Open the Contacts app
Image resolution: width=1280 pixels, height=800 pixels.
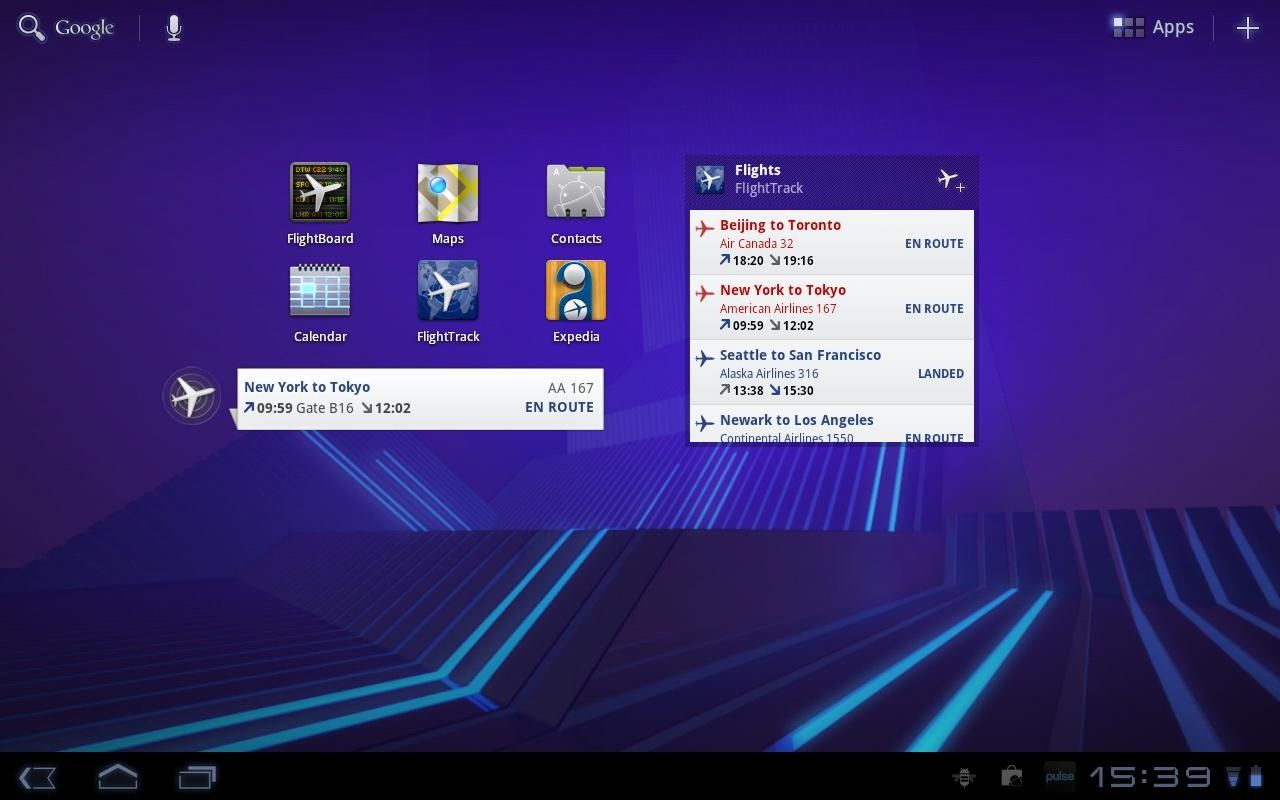(576, 192)
